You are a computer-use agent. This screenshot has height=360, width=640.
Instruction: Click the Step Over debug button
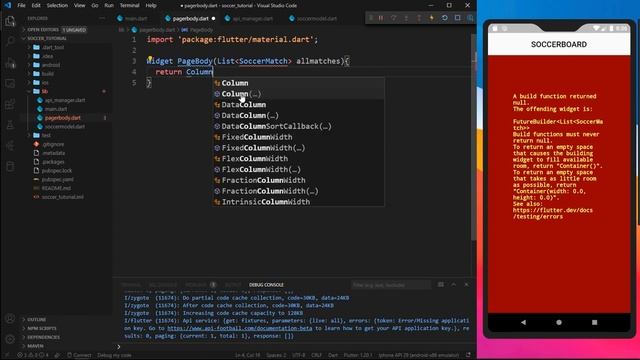coord(393,18)
